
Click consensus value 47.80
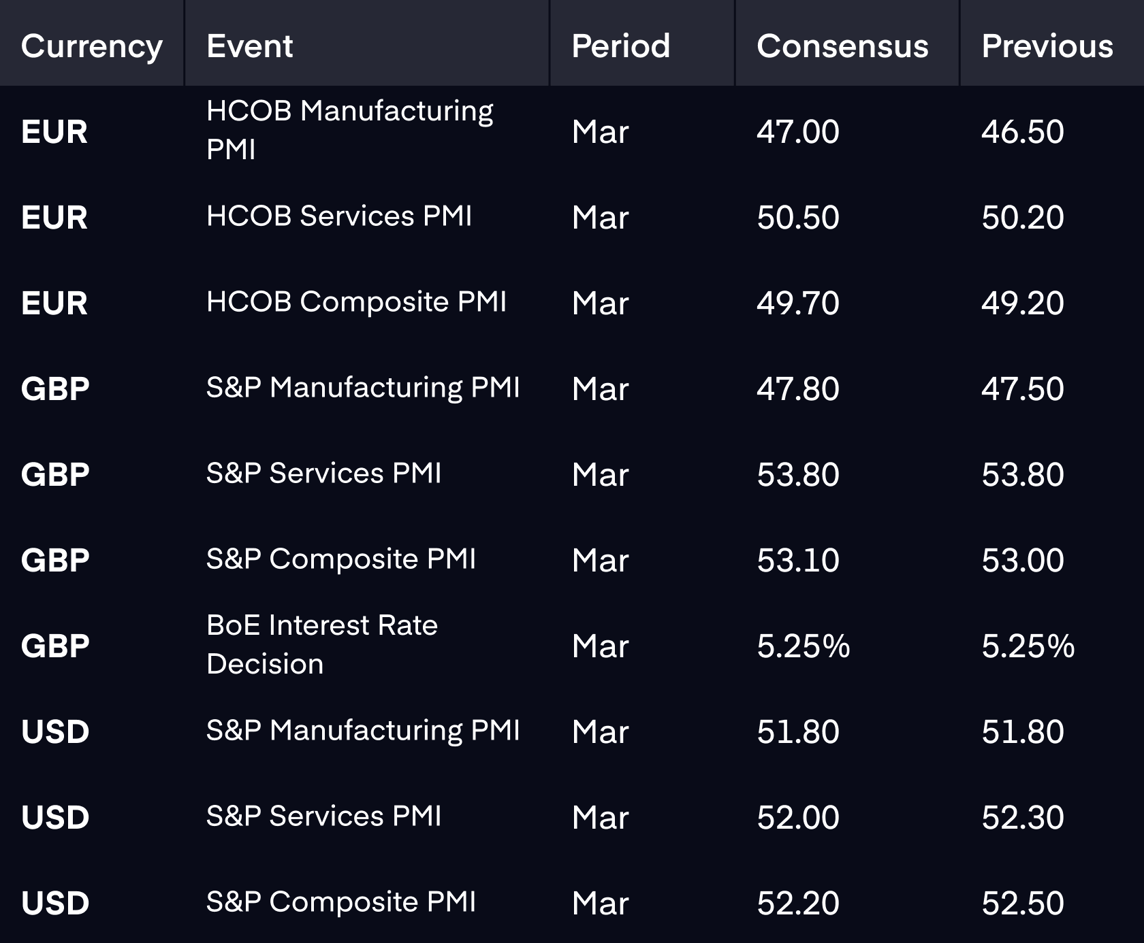798,389
